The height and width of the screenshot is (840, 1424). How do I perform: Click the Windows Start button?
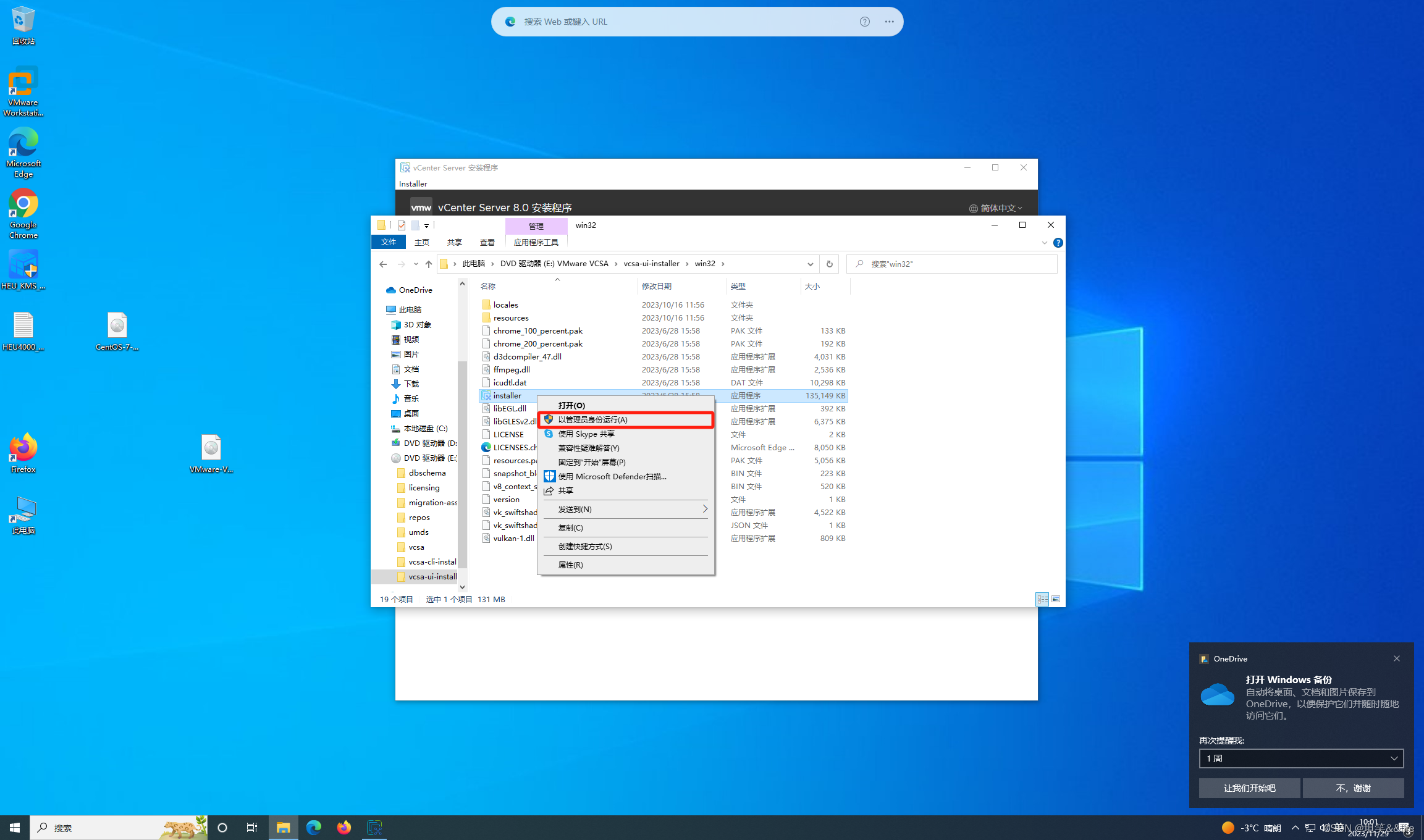15,828
